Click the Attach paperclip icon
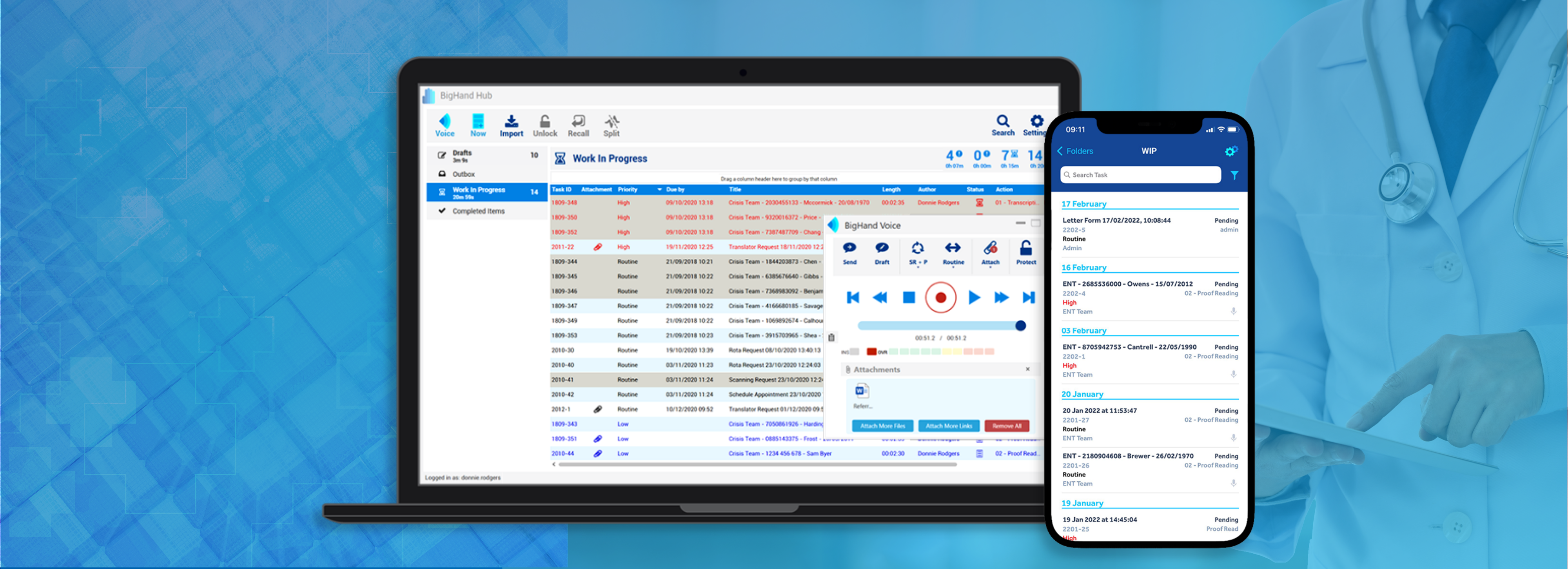The image size is (1568, 569). (x=990, y=248)
